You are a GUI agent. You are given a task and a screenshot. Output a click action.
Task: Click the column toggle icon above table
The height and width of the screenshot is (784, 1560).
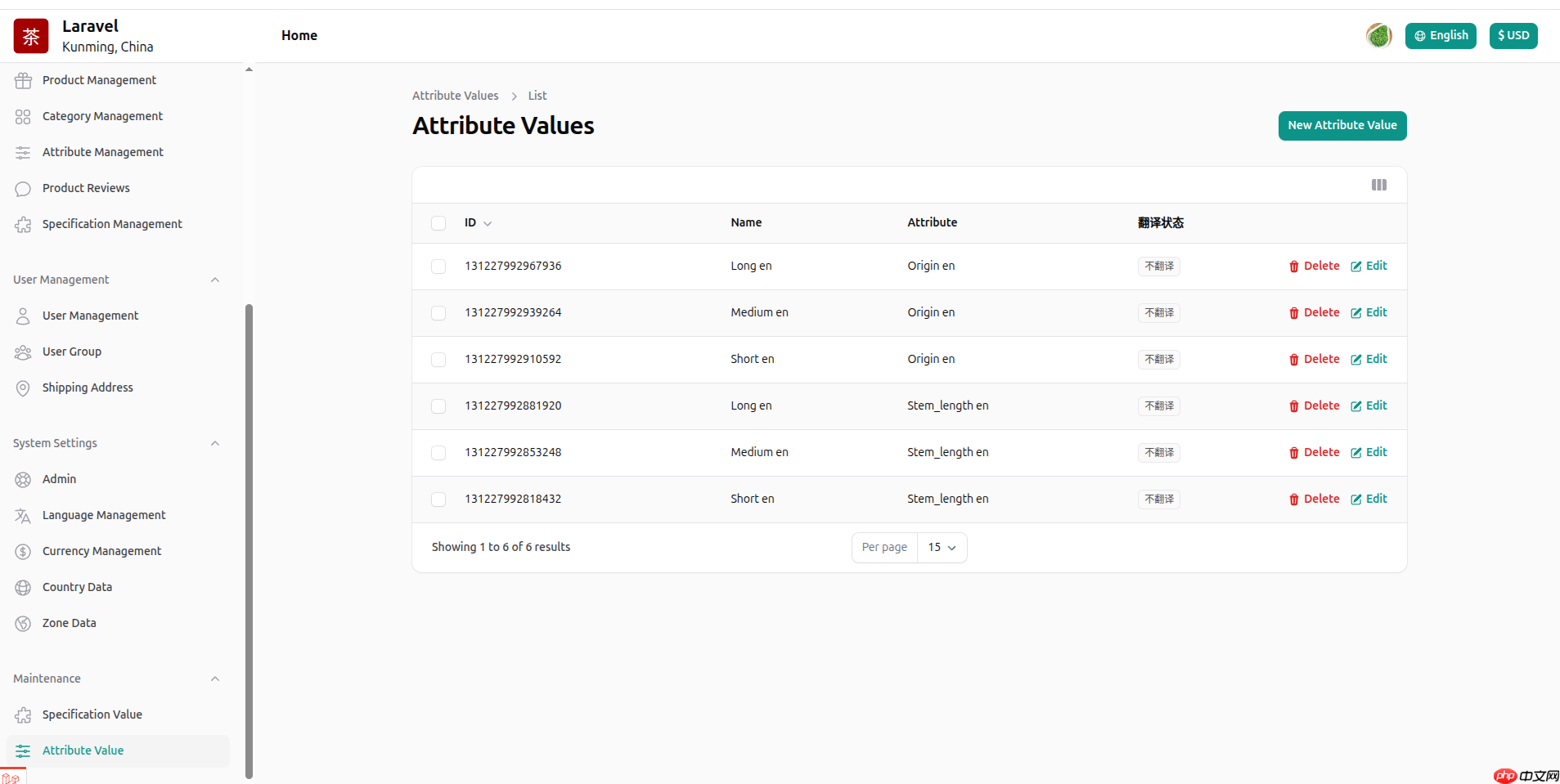click(x=1378, y=185)
